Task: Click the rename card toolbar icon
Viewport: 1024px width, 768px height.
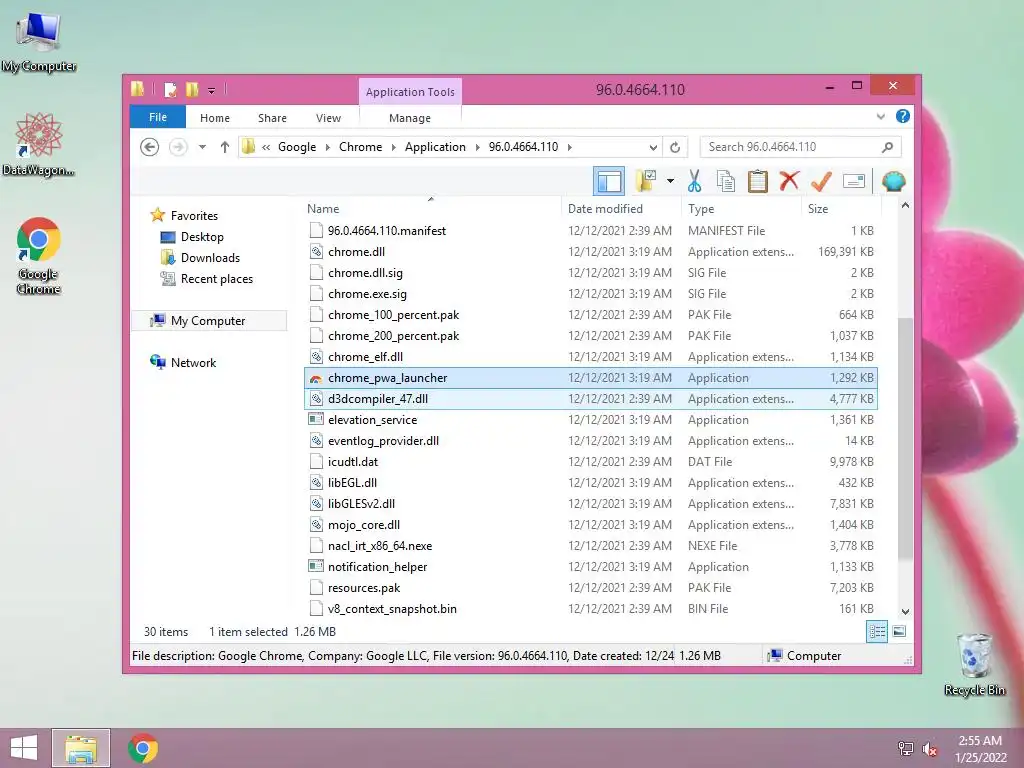Action: [854, 181]
